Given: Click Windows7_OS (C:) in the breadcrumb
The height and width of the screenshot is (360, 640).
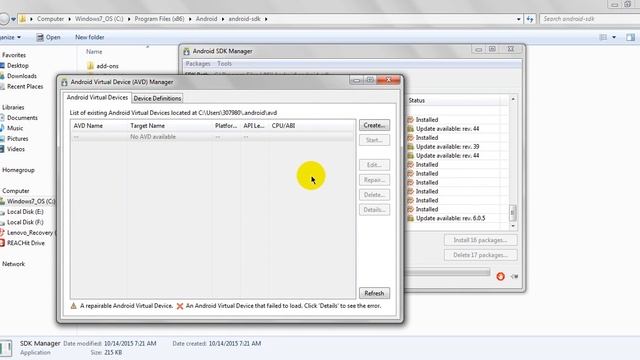Looking at the screenshot, I should click(99, 19).
